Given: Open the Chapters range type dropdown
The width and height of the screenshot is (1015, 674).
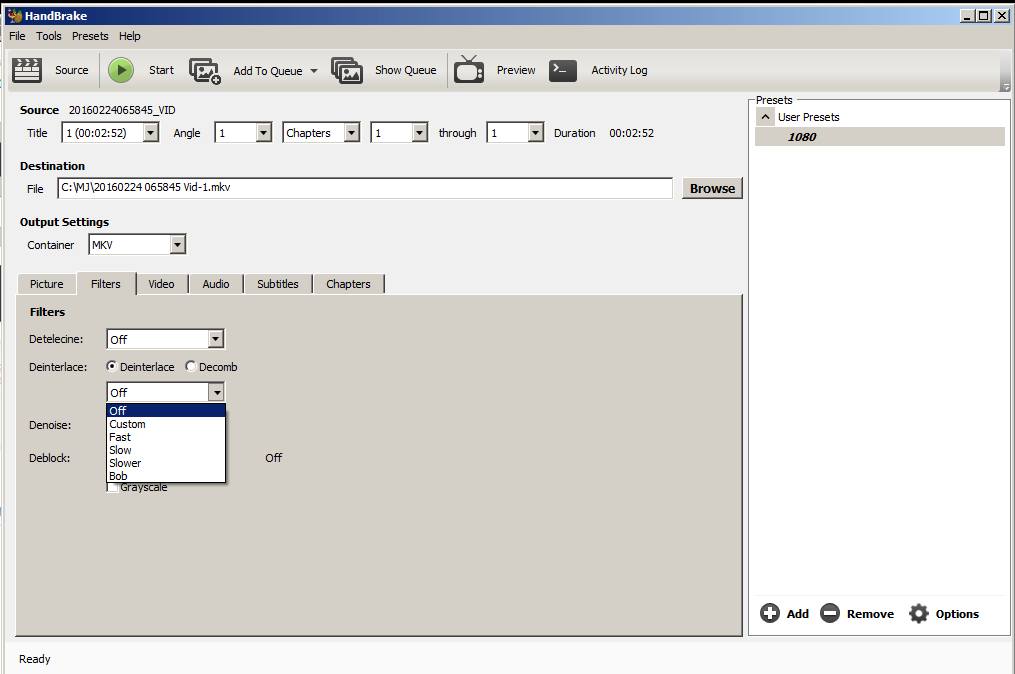Looking at the screenshot, I should [351, 133].
